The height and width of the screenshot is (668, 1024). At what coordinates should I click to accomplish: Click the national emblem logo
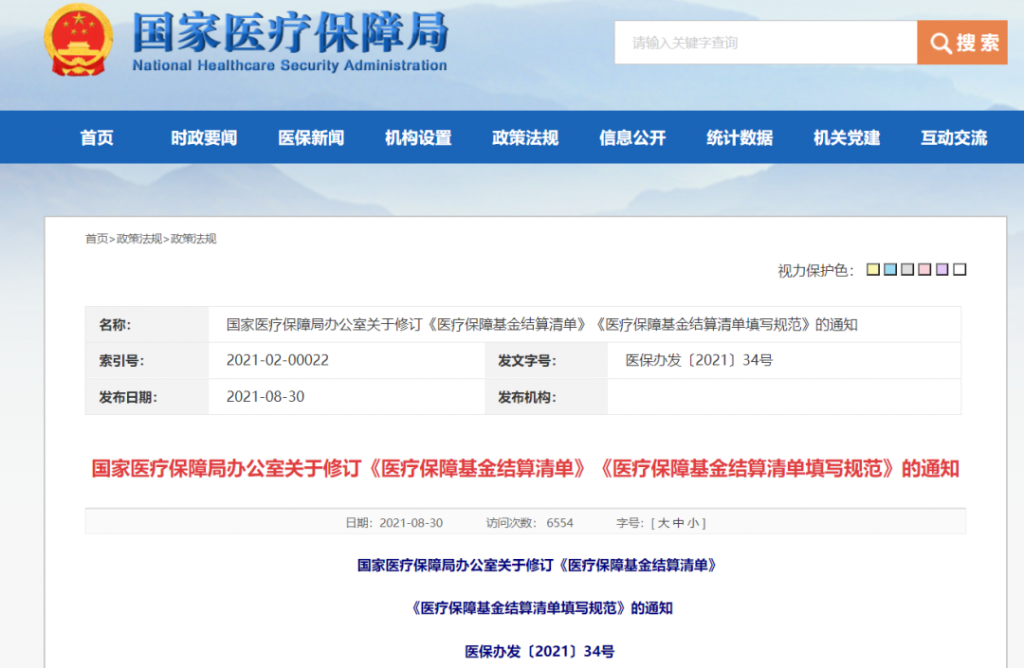[x=78, y=40]
